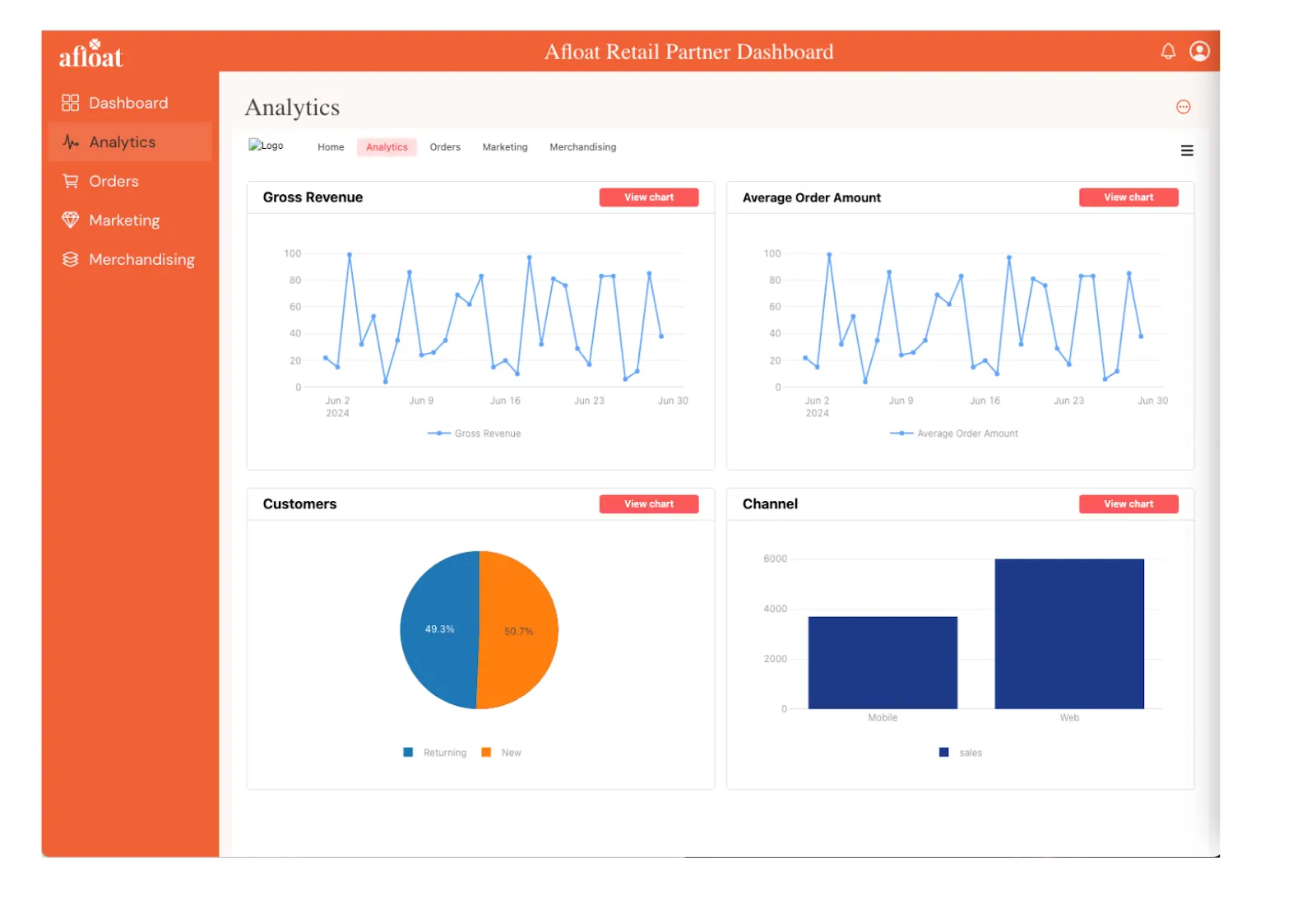Click the orange New pie slice

[x=520, y=630]
